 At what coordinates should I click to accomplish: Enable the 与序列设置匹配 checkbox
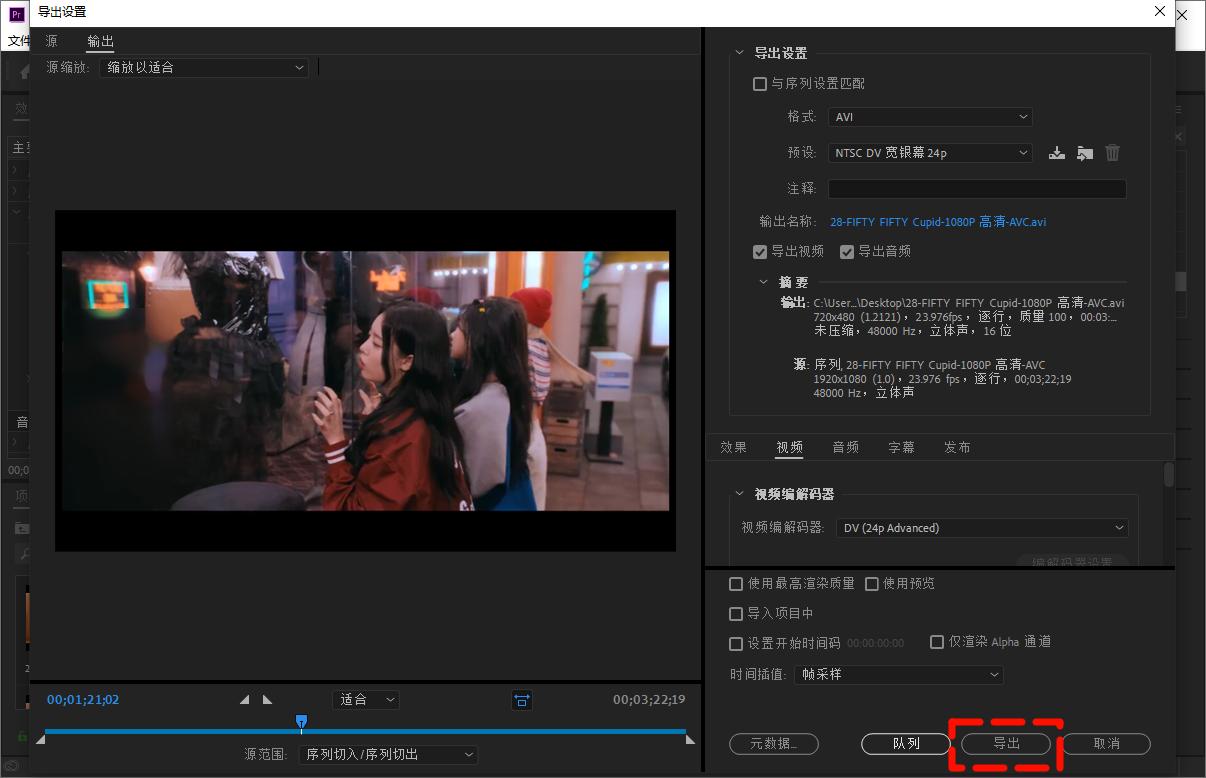click(x=760, y=84)
